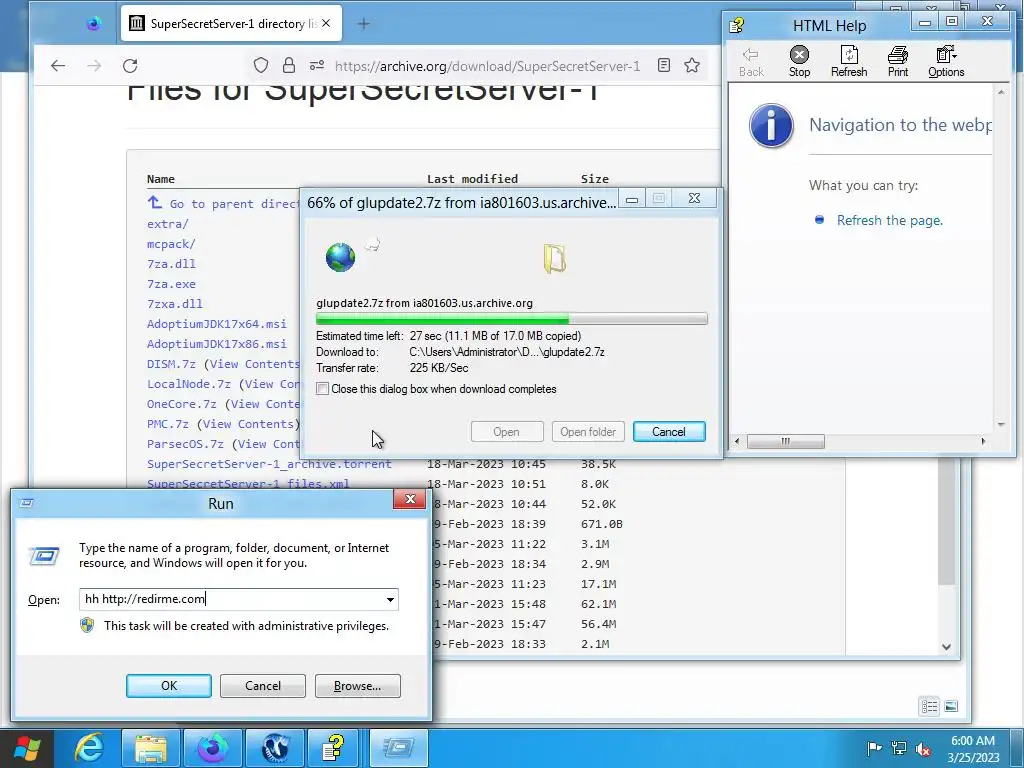Minimize the download dialog window
The width and height of the screenshot is (1024, 768).
click(x=632, y=199)
